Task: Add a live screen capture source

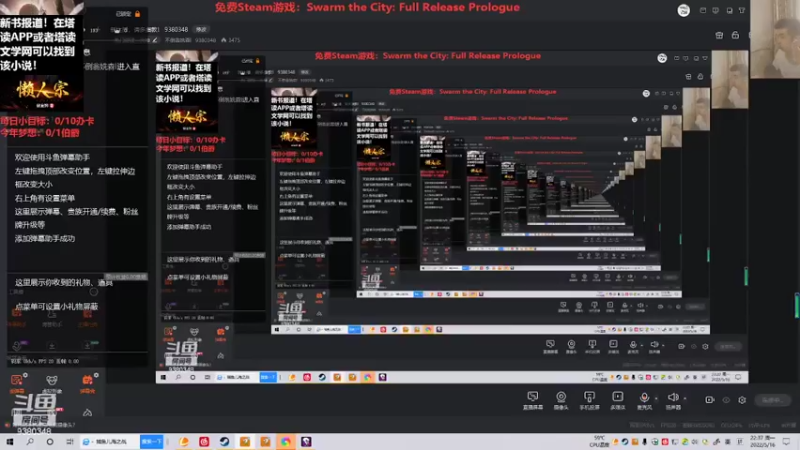Action: coord(533,400)
